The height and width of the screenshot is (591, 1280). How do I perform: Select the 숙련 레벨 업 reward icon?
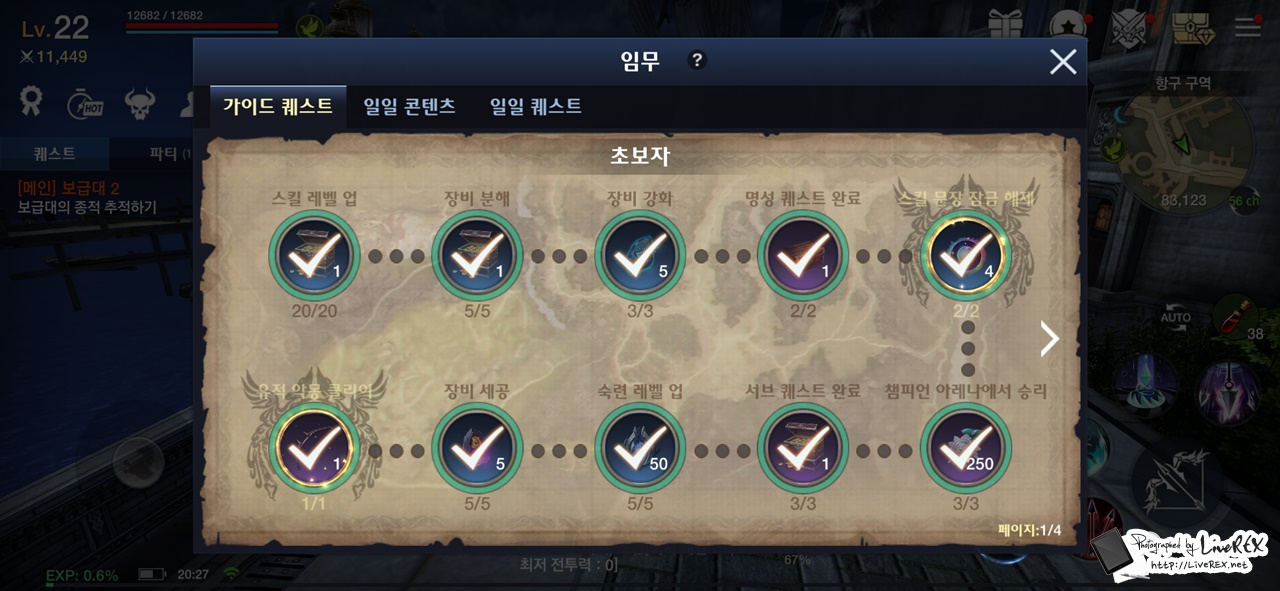pyautogui.click(x=640, y=449)
